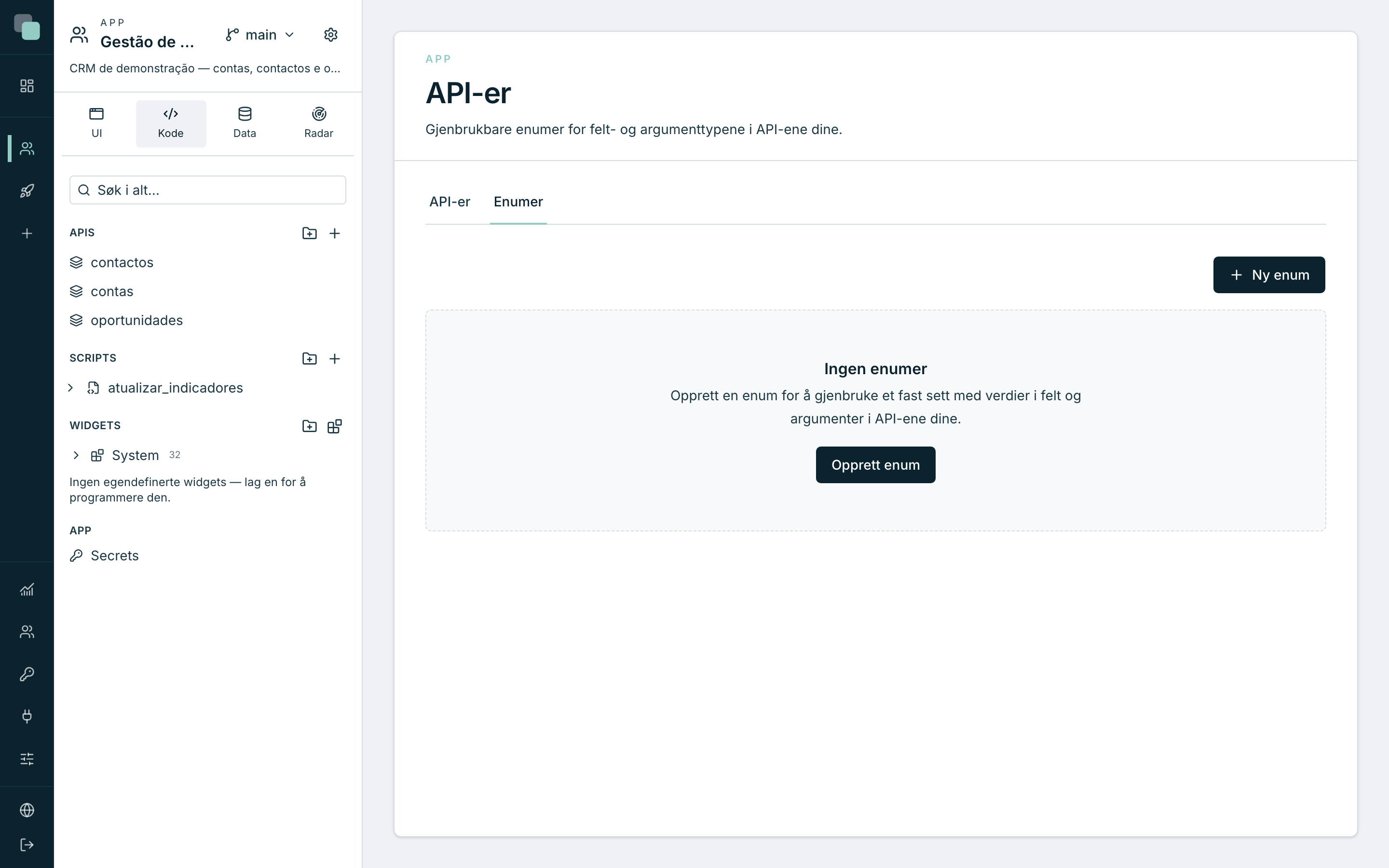Open the Radar tab

click(x=318, y=123)
